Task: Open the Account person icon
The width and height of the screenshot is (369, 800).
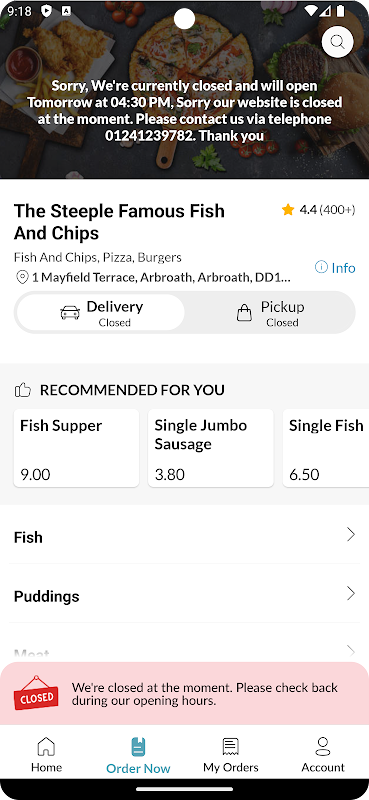Action: coord(323,746)
